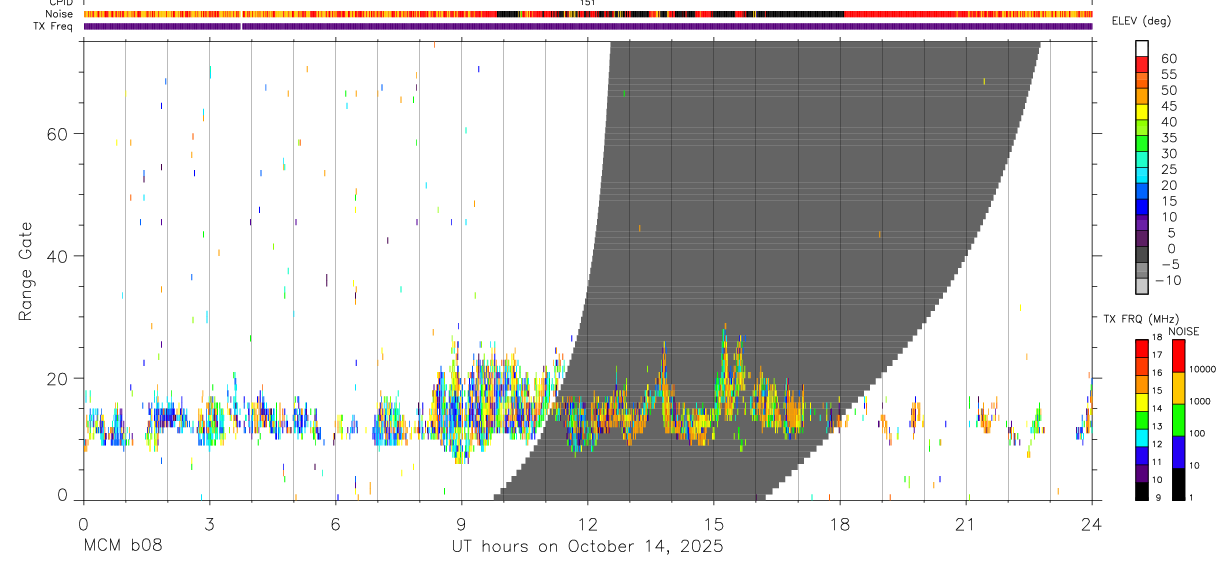Pick the blue swatch in the NOISE legend

point(1179,452)
